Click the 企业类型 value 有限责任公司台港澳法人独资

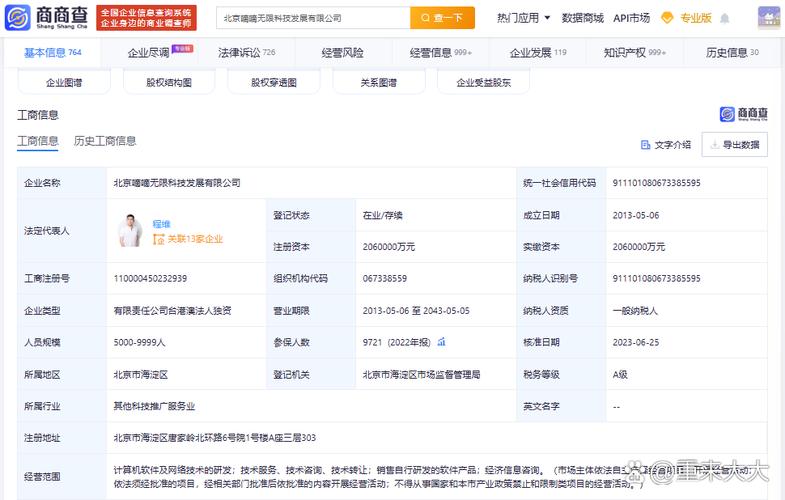pos(172,311)
